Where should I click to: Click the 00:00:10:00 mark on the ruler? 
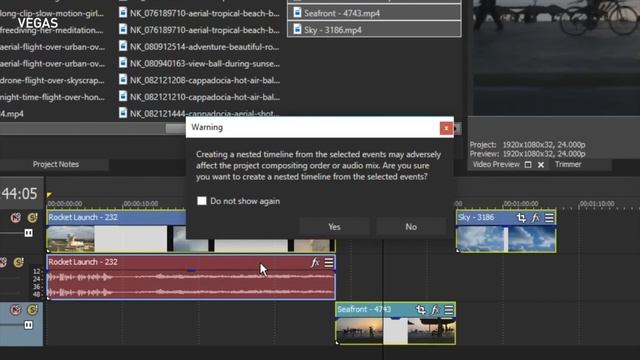[140, 203]
